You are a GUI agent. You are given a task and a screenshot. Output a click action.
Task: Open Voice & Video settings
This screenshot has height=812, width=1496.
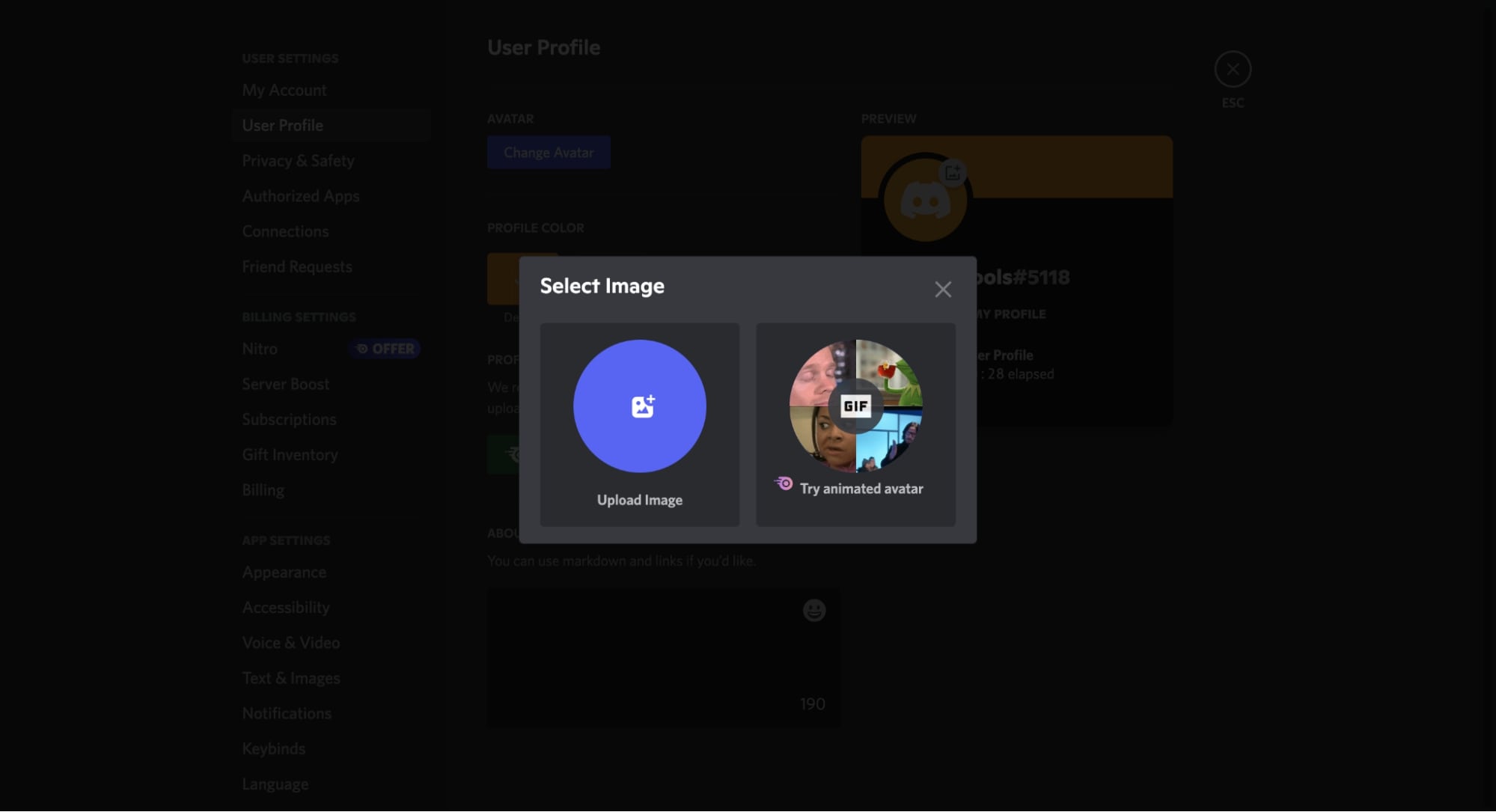(x=331, y=642)
